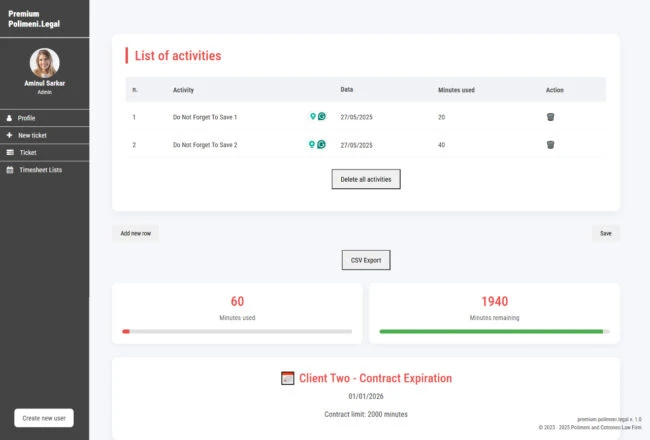Image resolution: width=650 pixels, height=440 pixels.
Task: Delete activity row 1 with trash icon
Action: click(550, 117)
